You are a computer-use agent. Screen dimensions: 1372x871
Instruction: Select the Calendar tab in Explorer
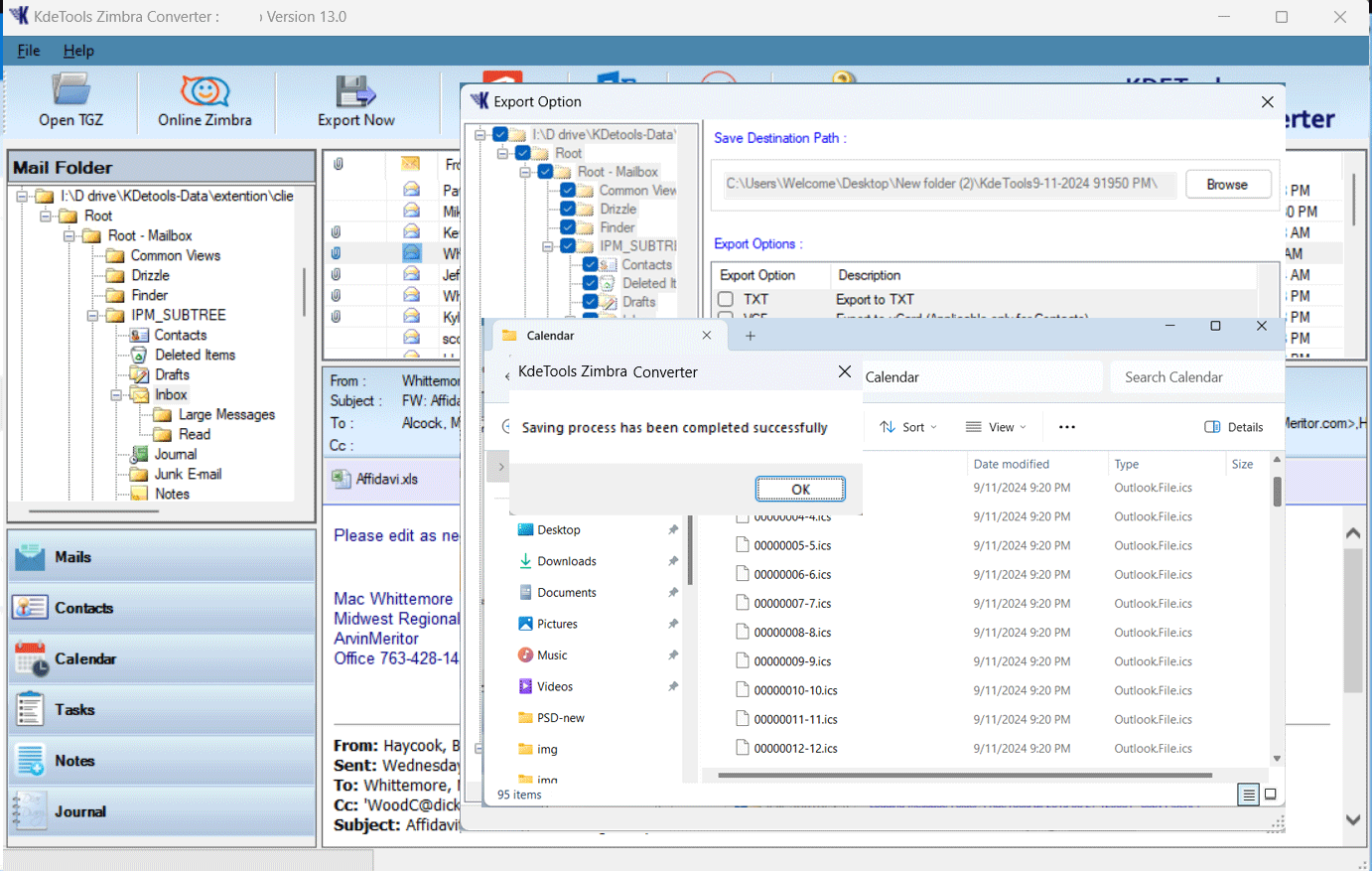(x=608, y=336)
